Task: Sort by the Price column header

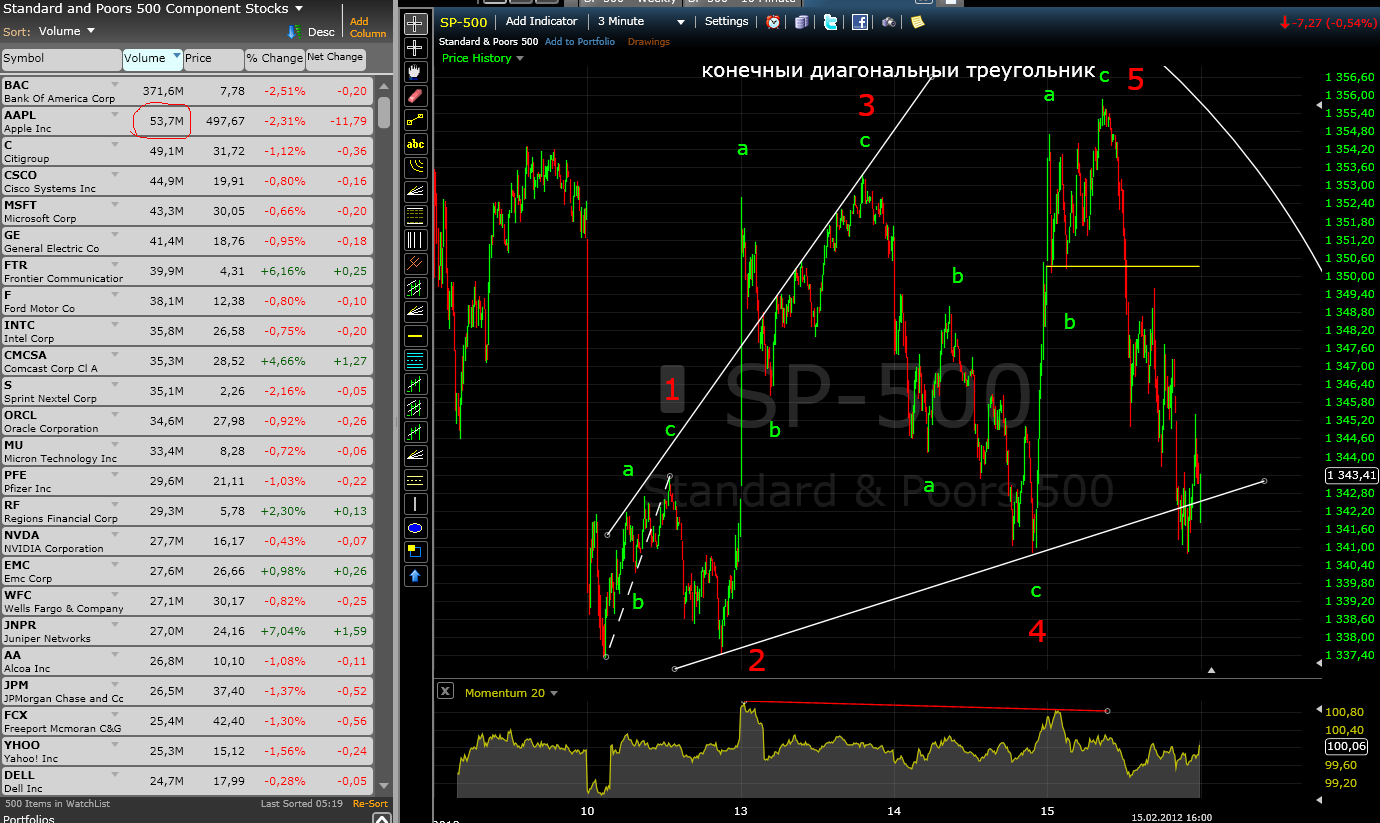Action: pyautogui.click(x=214, y=59)
